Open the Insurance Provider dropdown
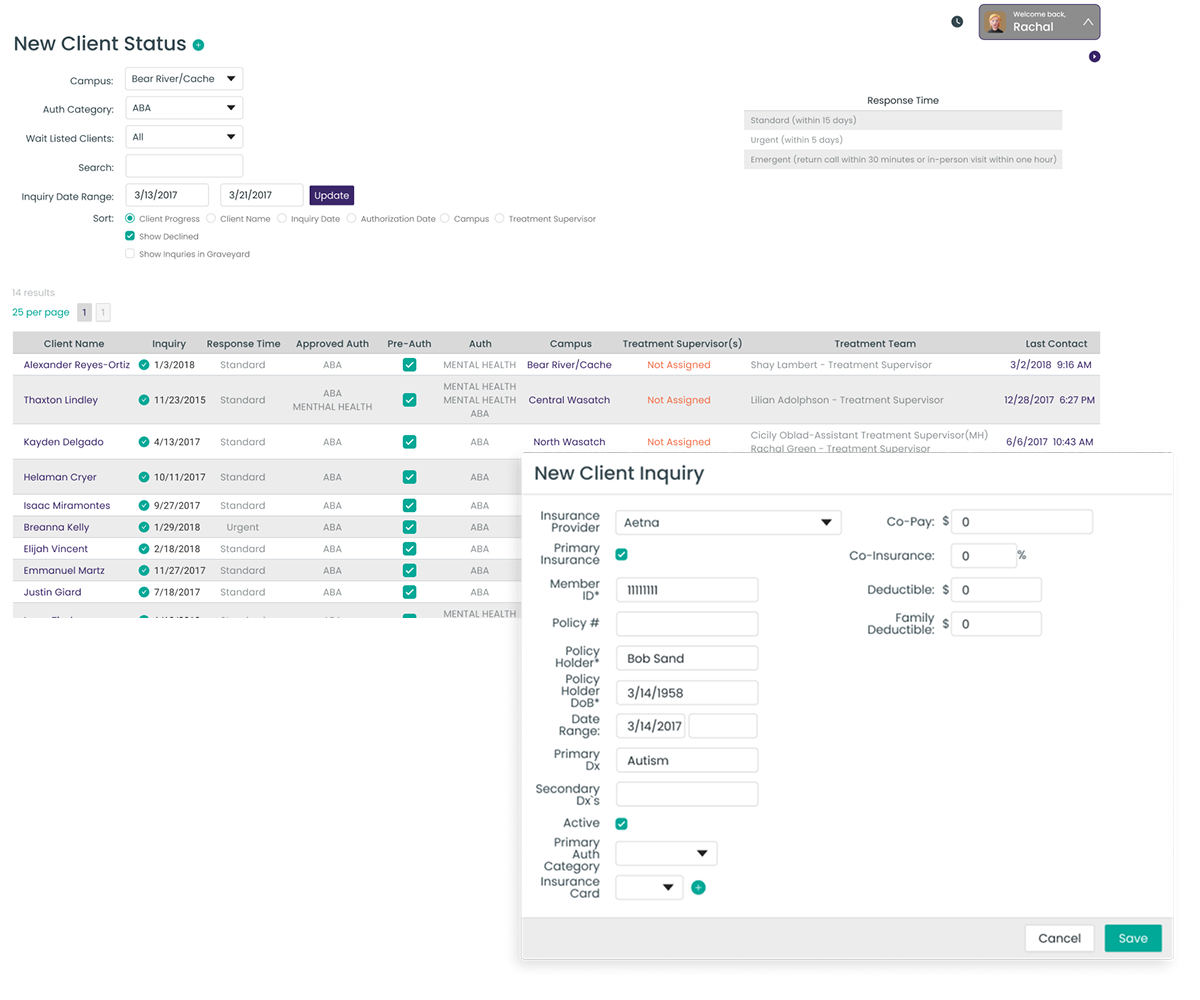Viewport: 1200px width, 1000px height. coord(728,522)
